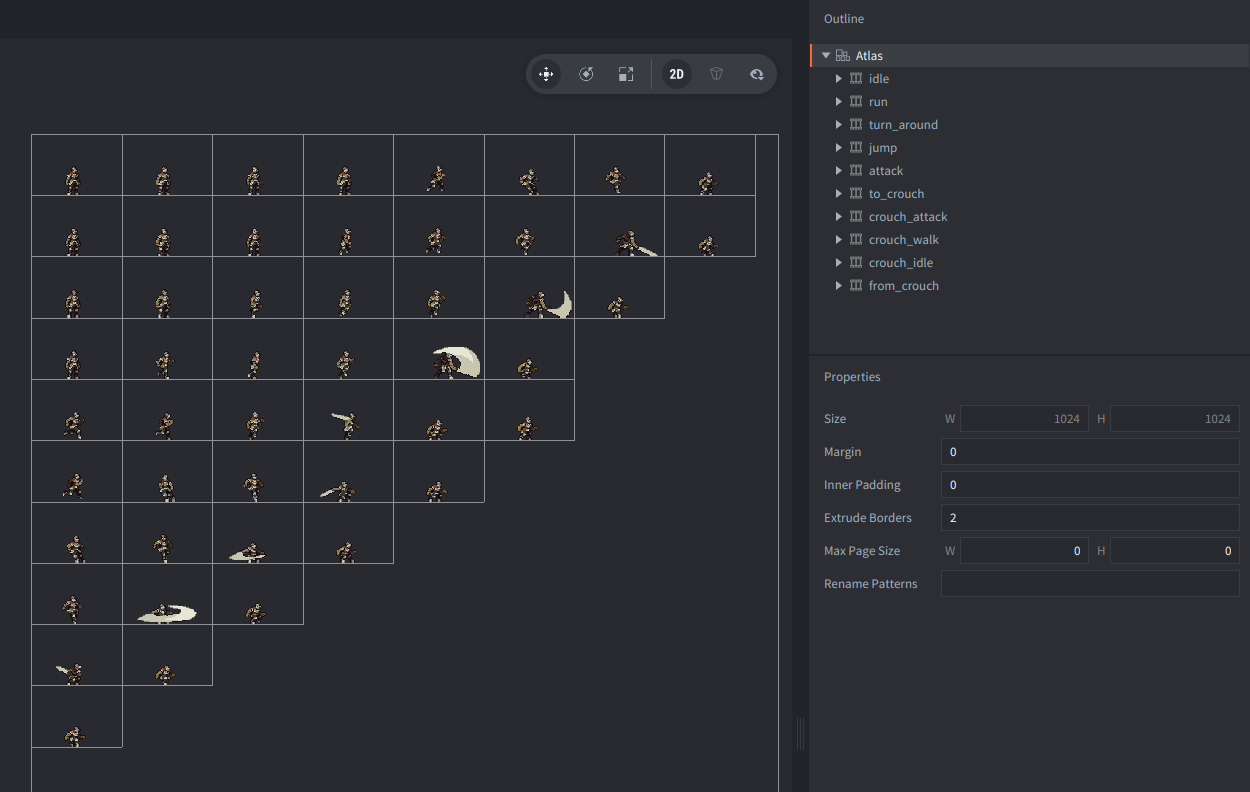Screen dimensions: 1250x792
Task: Click the Atlas icon in Outline
Action: pyautogui.click(x=843, y=56)
